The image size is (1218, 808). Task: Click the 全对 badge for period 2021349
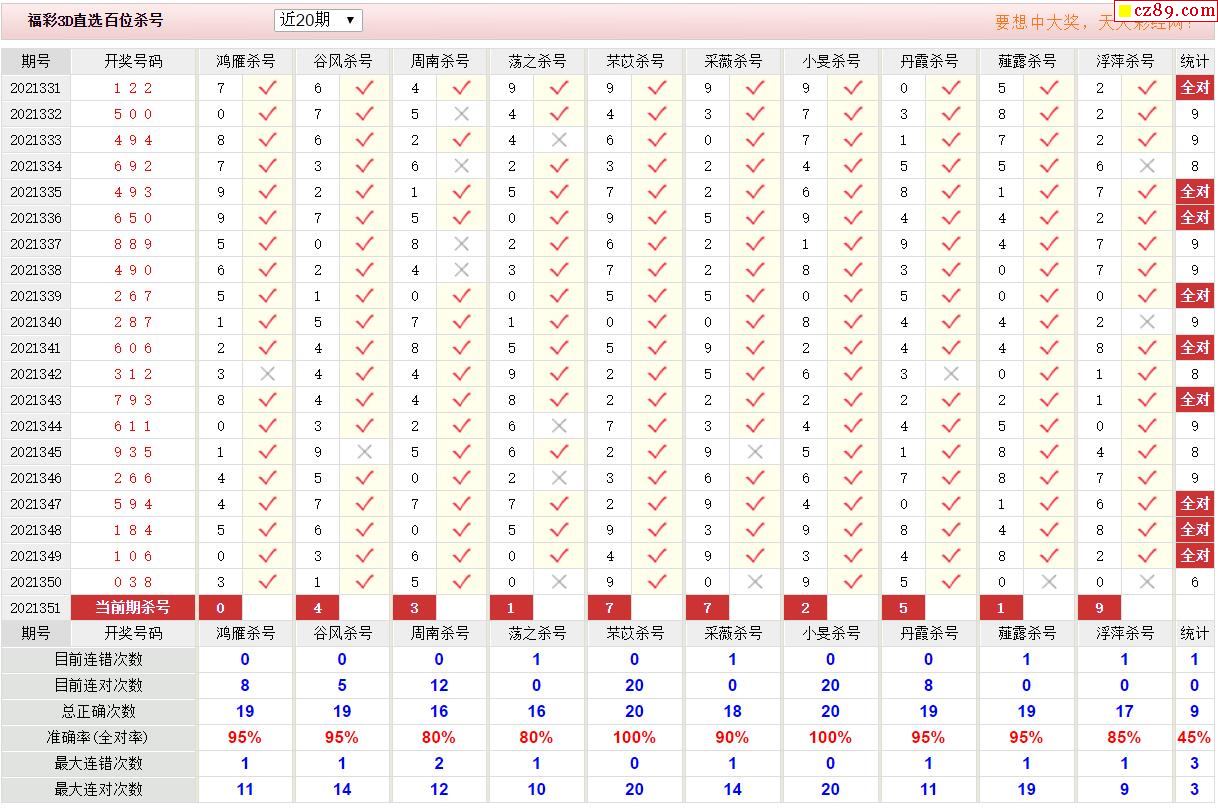point(1195,556)
